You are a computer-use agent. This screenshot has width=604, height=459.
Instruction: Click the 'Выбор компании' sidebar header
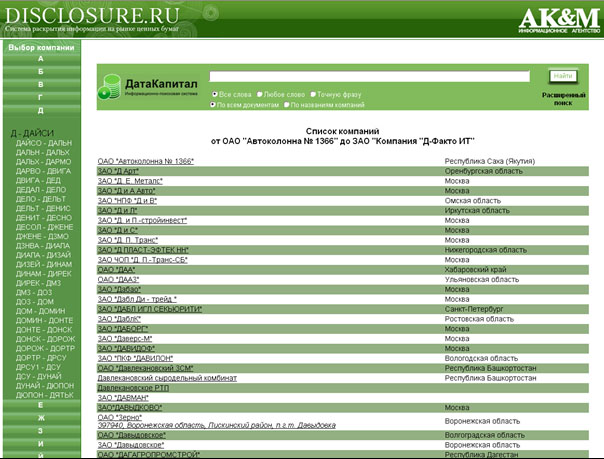coord(41,48)
